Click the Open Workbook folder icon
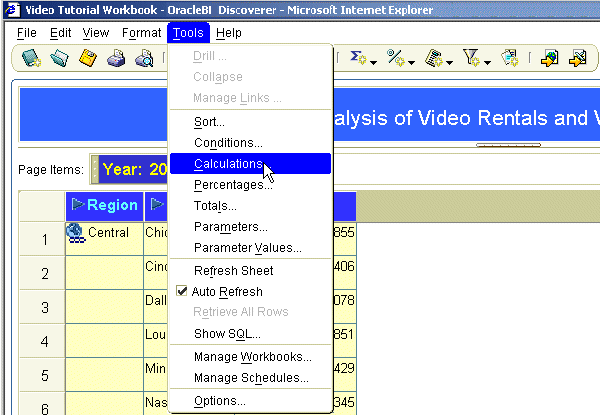The width and height of the screenshot is (600, 415). click(59, 58)
